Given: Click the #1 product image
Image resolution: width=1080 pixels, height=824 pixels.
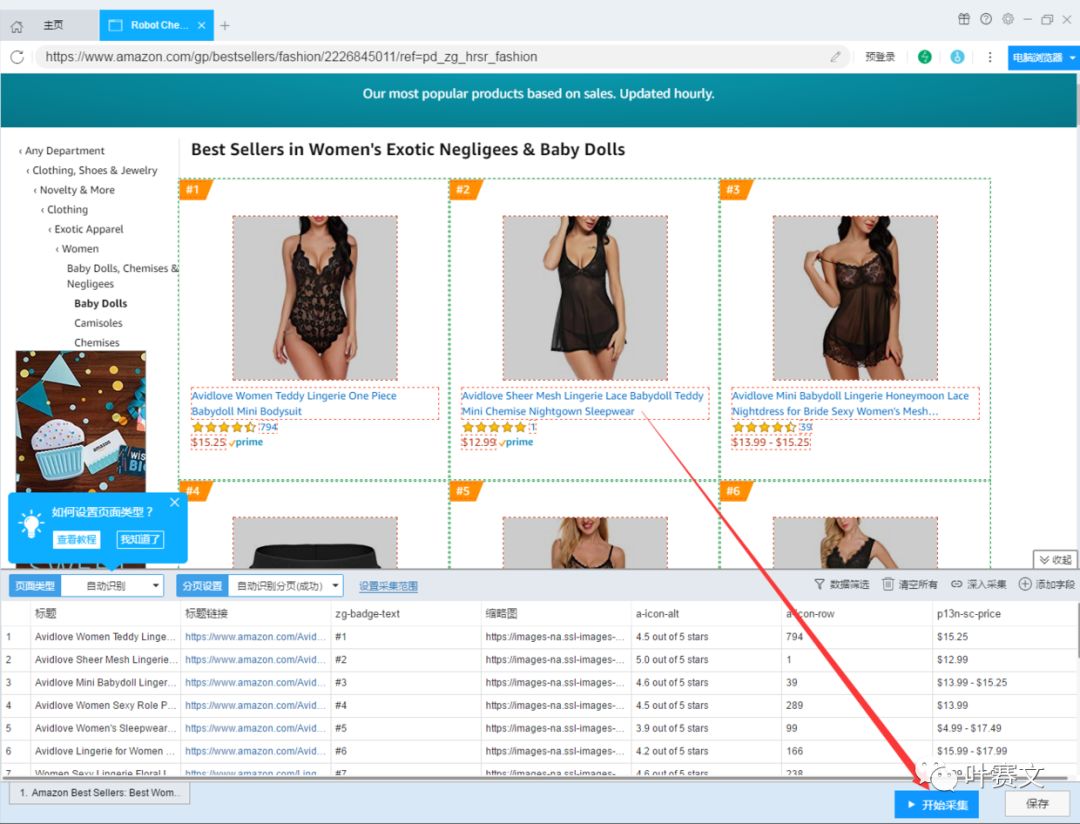Looking at the screenshot, I should point(315,298).
